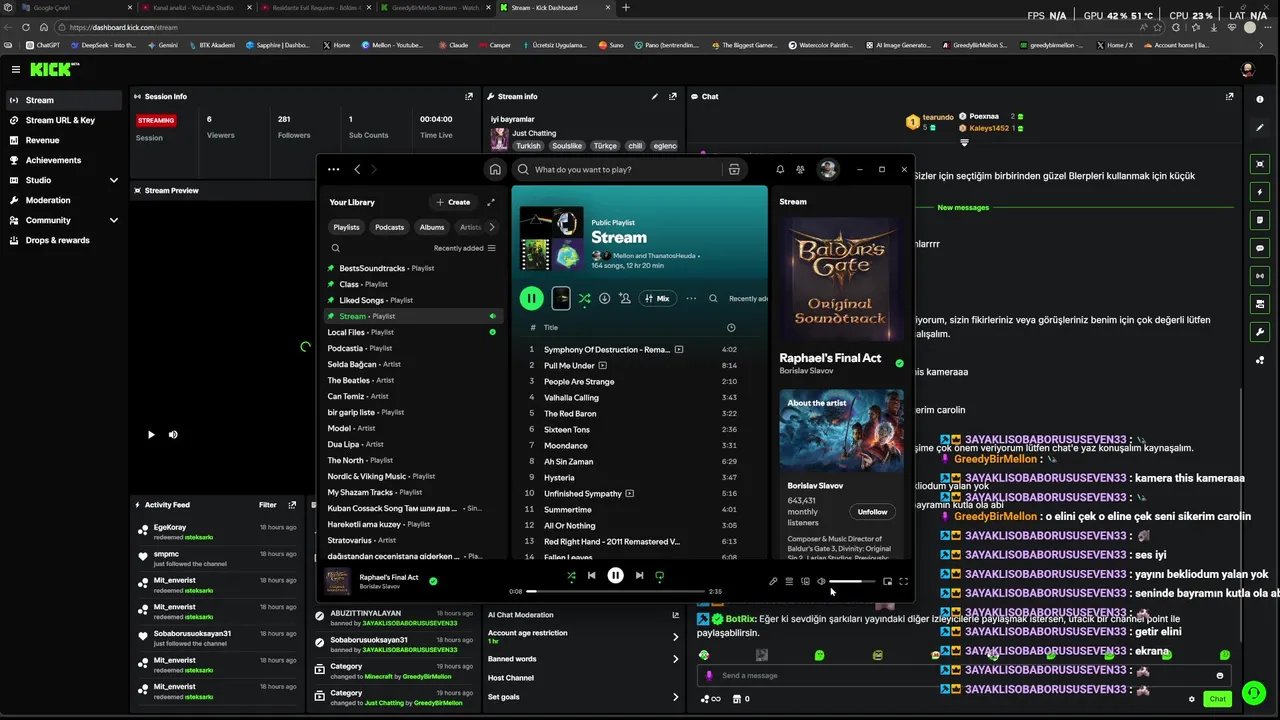Expand Studio section in Kick sidebar

(x=114, y=180)
